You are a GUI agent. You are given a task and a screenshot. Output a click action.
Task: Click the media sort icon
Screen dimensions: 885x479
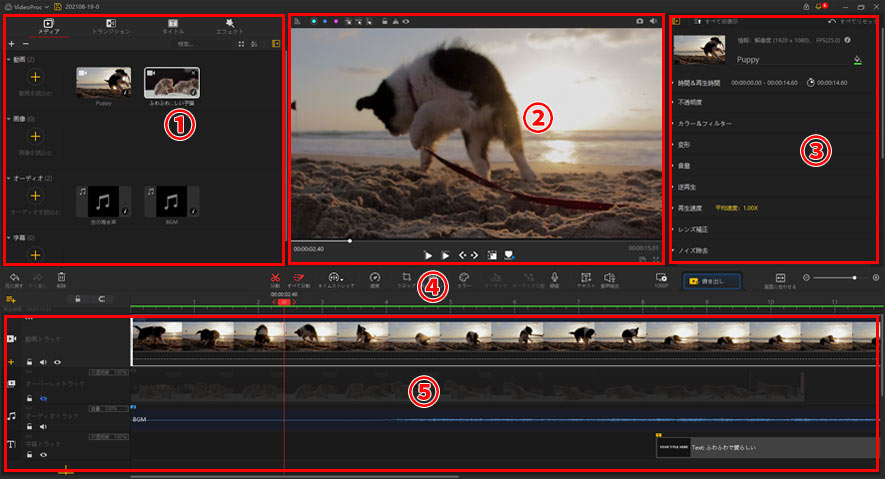coord(254,44)
